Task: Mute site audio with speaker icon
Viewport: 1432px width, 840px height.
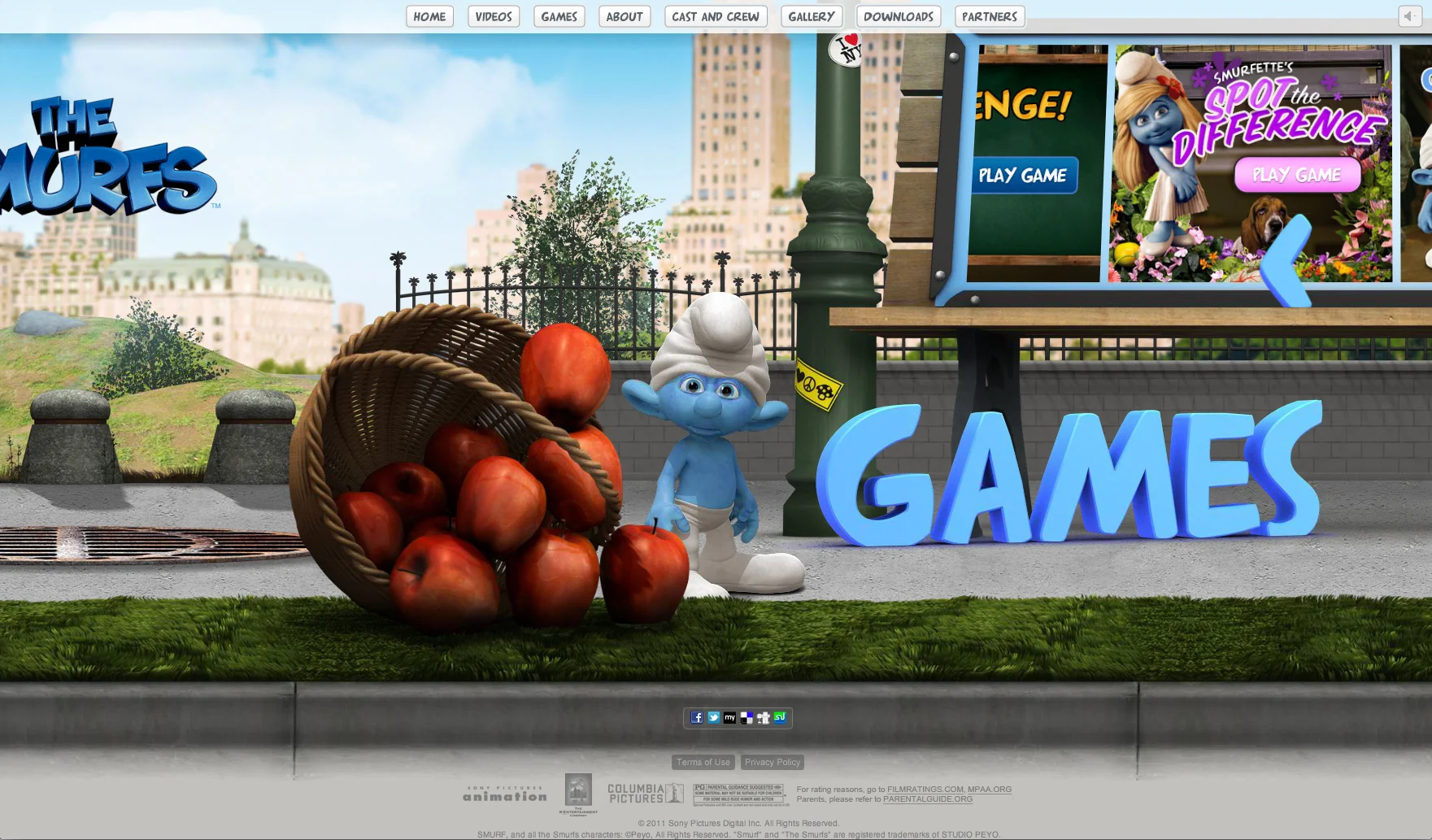Action: click(x=1409, y=16)
